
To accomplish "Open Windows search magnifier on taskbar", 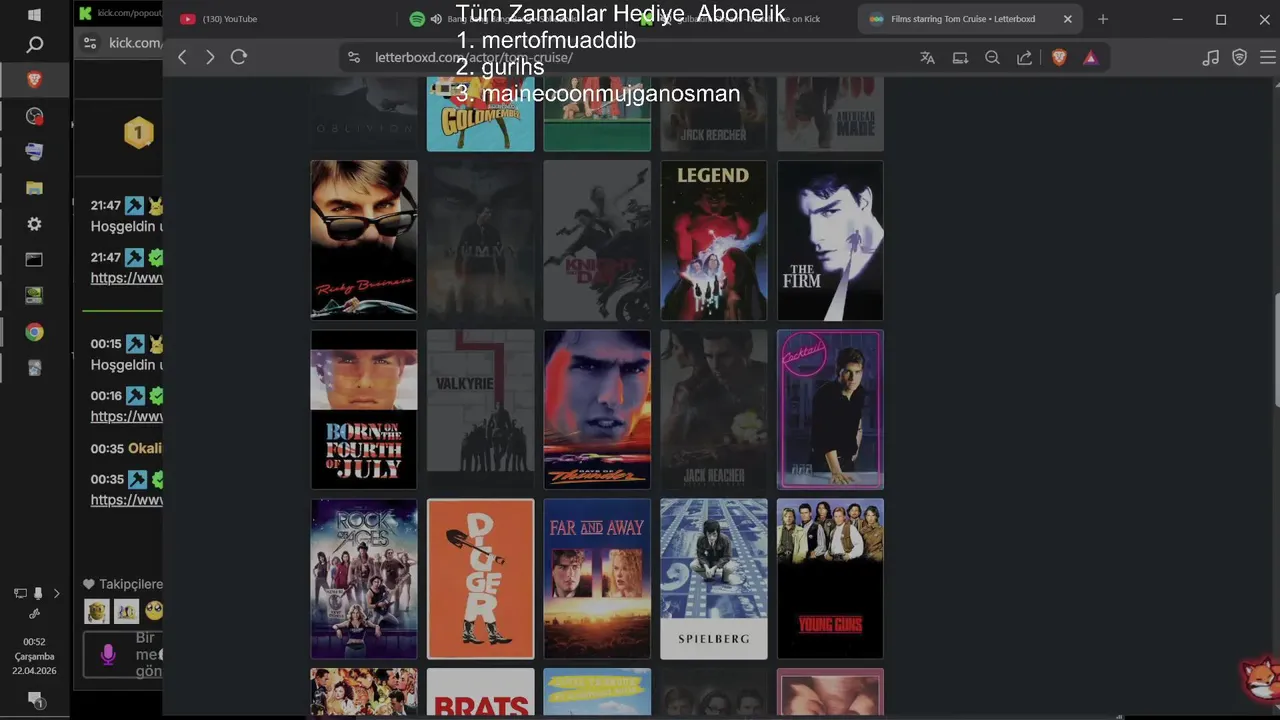I will coord(34,45).
